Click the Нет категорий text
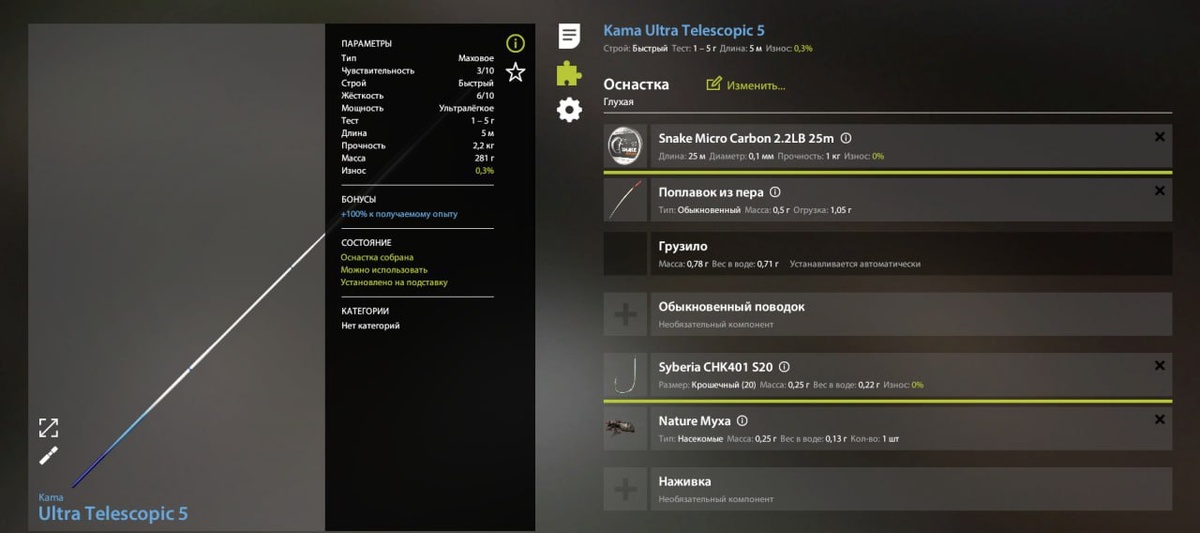The image size is (1200, 533). pos(370,325)
